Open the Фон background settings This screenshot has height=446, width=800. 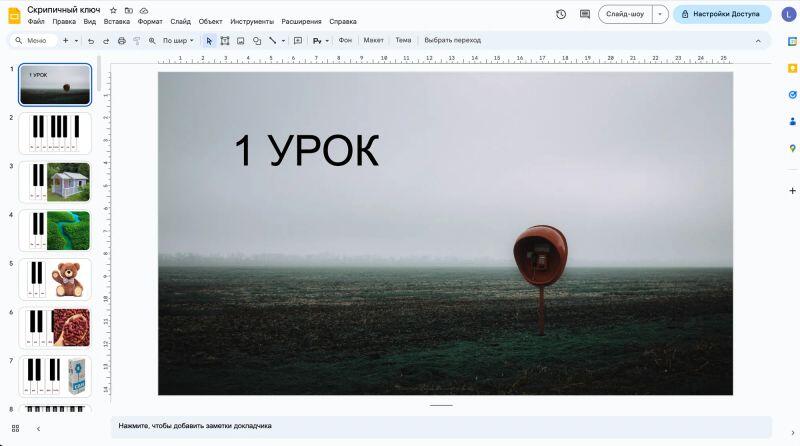tap(345, 41)
